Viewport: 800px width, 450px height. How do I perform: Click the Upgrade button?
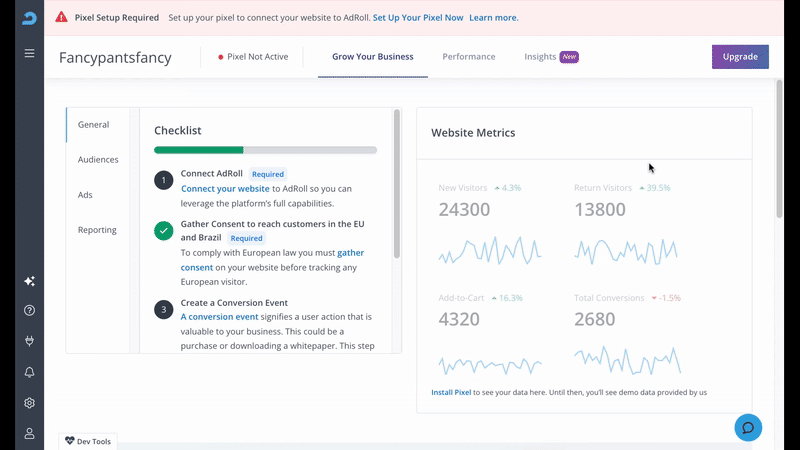coord(740,57)
